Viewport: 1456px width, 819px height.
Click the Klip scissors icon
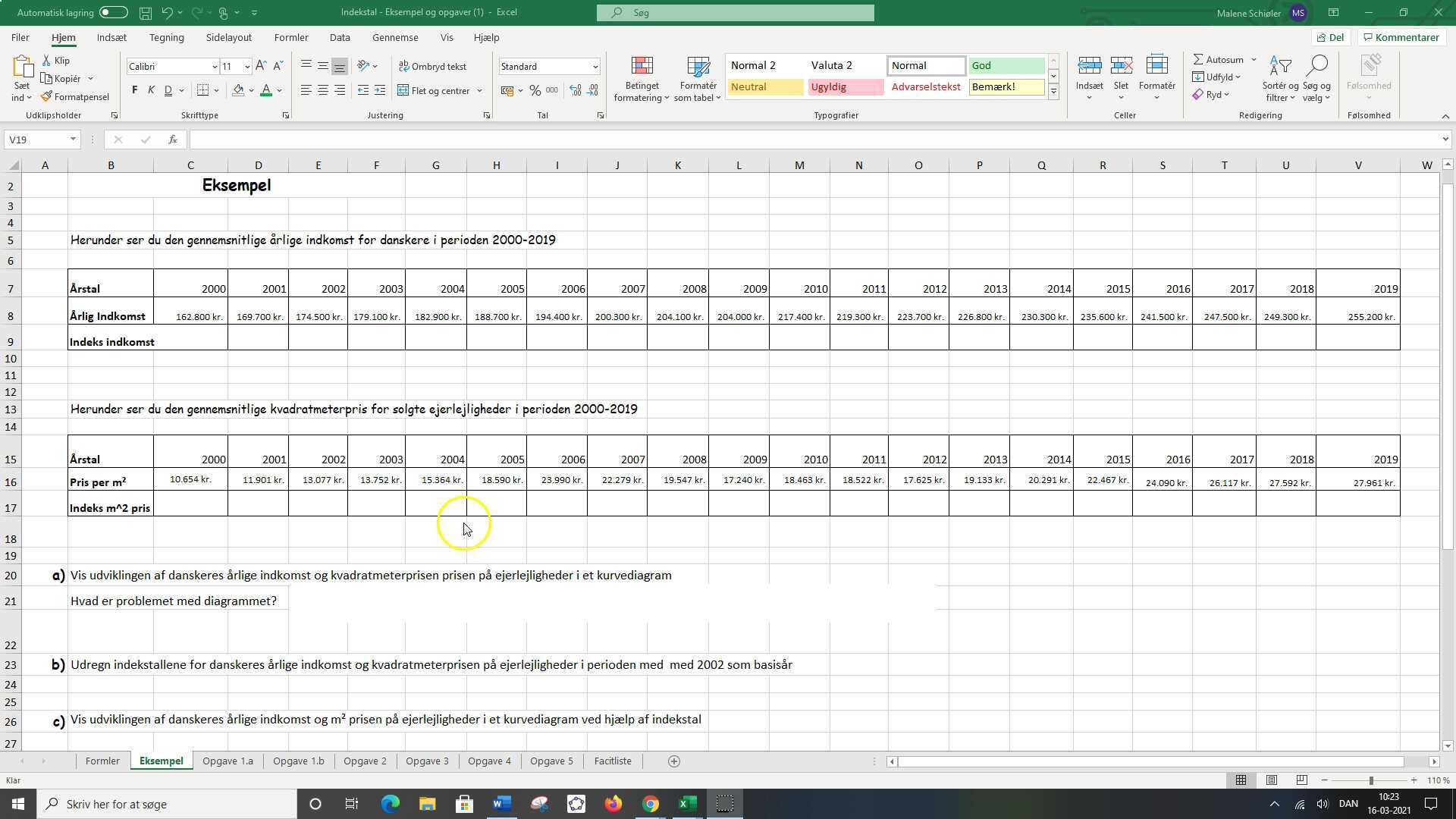coord(46,61)
